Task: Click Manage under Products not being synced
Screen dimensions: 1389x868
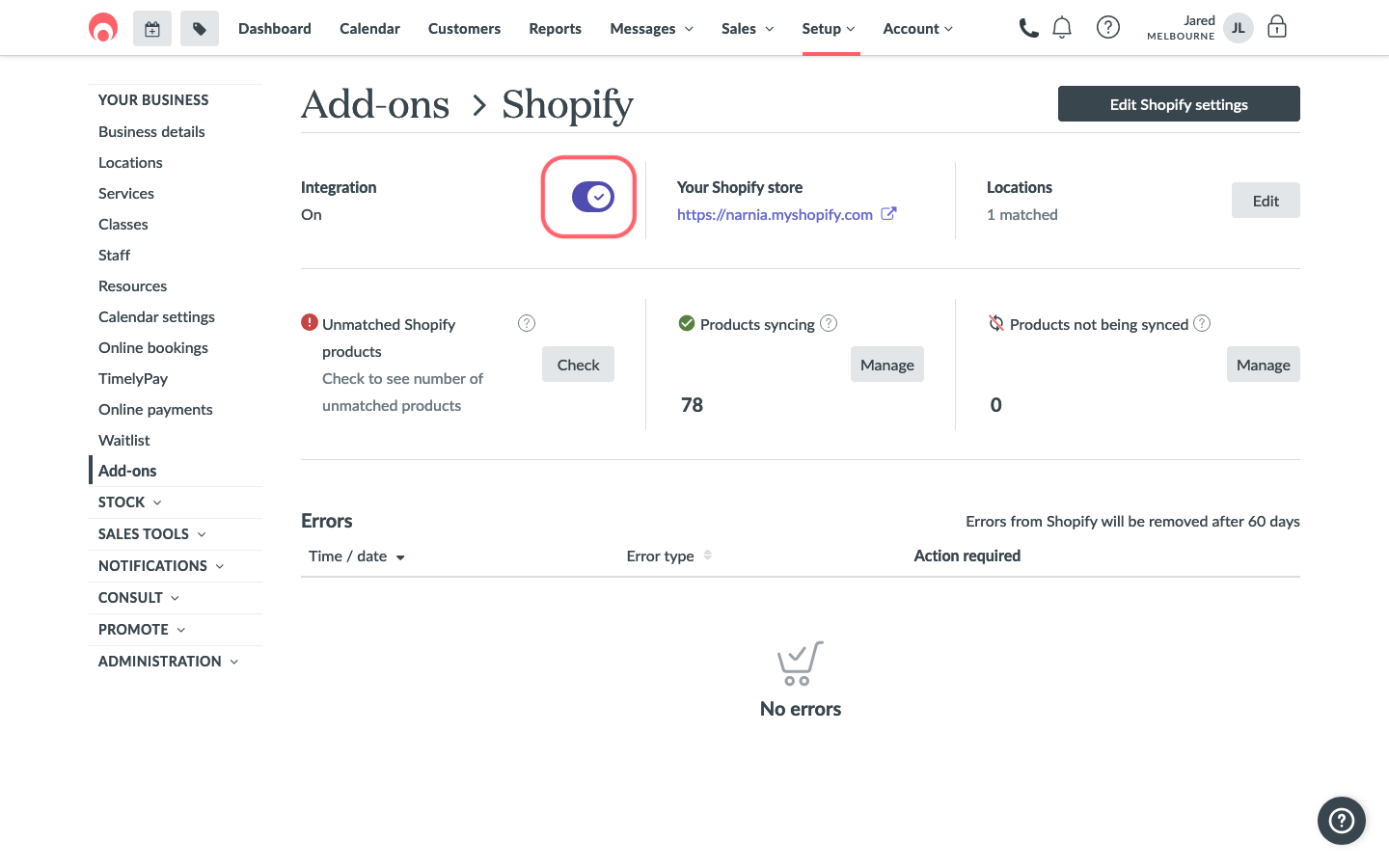Action: coord(1264,365)
